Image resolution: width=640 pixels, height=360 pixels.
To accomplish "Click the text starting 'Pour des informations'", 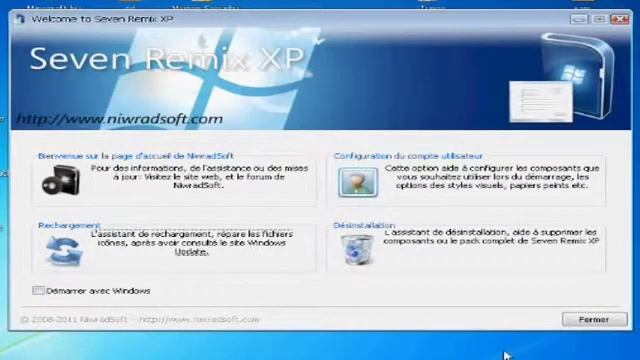I will pyautogui.click(x=199, y=177).
